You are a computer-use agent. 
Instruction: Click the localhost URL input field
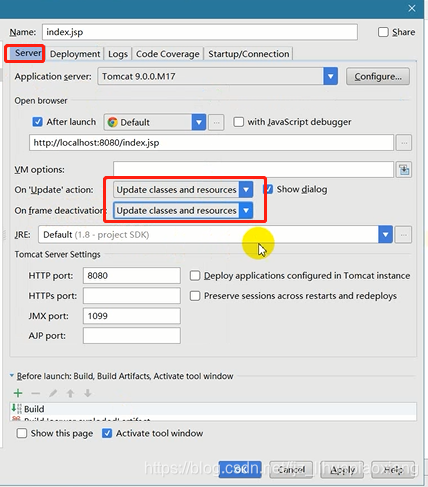211,143
